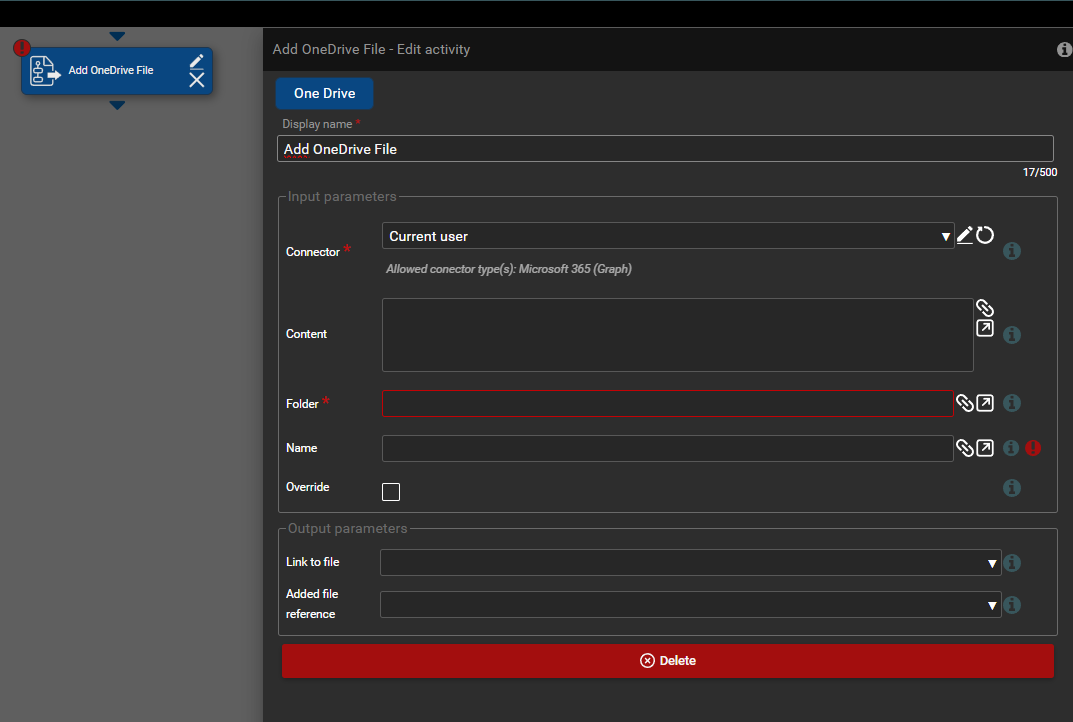Remove node using X icon on activity block
Image resolution: width=1073 pixels, height=722 pixels.
[x=197, y=80]
